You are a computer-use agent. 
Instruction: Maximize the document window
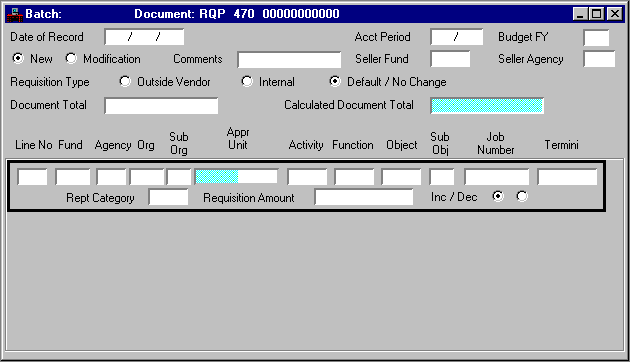pyautogui.click(x=597, y=14)
